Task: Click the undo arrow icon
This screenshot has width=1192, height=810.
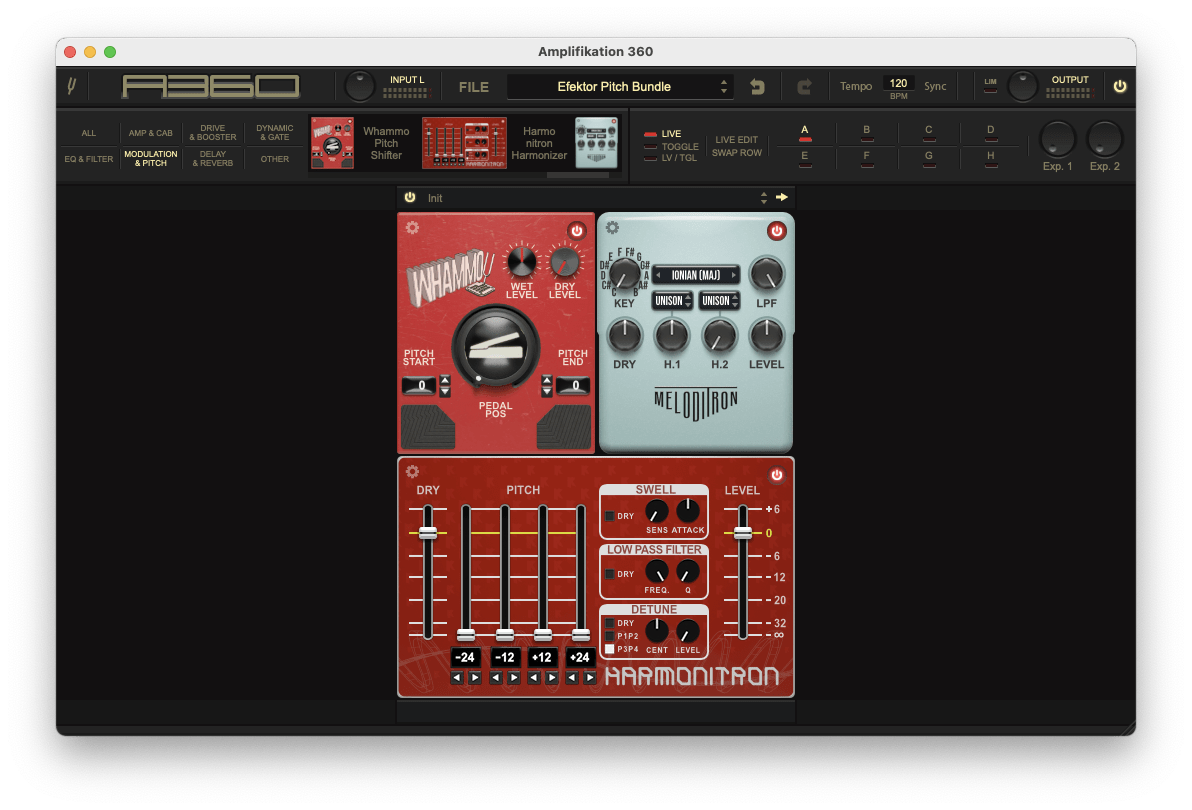Action: [x=757, y=87]
